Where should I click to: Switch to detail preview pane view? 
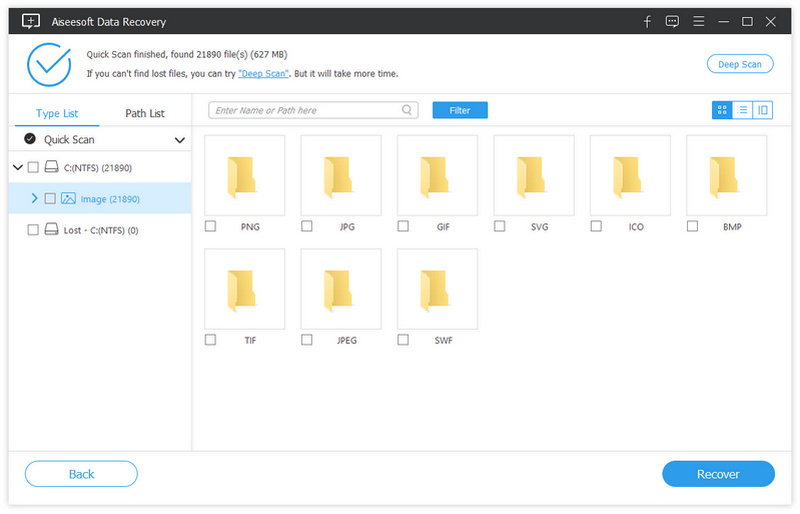(763, 110)
